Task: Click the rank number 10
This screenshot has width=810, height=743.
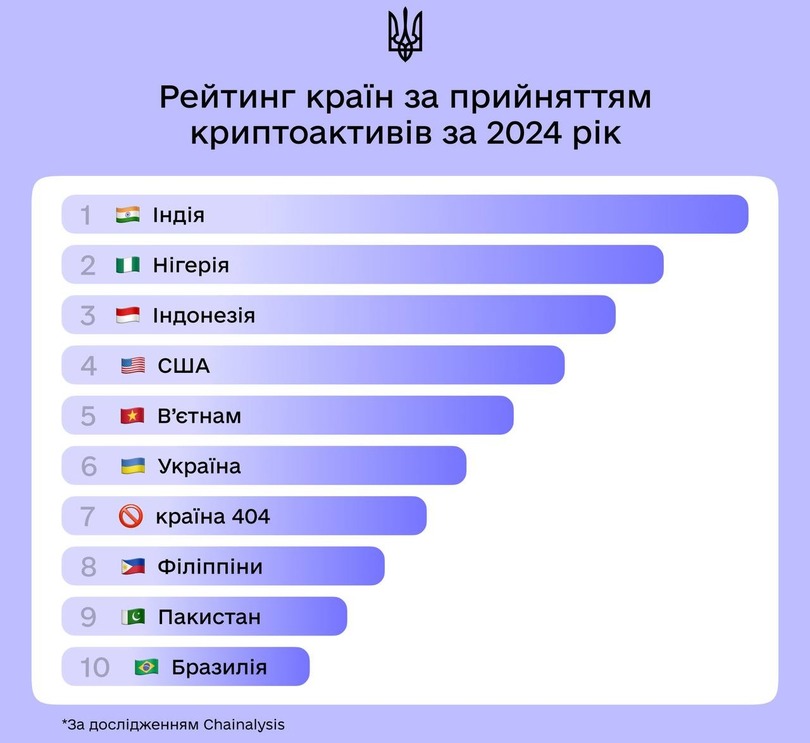Action: pyautogui.click(x=95, y=667)
